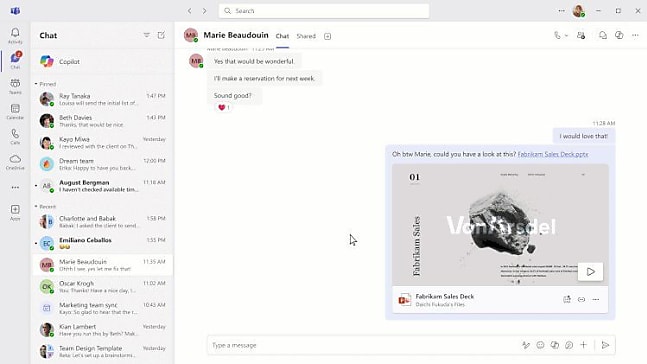Open the Fabrikam Sales Deck.pptx link

click(553, 154)
